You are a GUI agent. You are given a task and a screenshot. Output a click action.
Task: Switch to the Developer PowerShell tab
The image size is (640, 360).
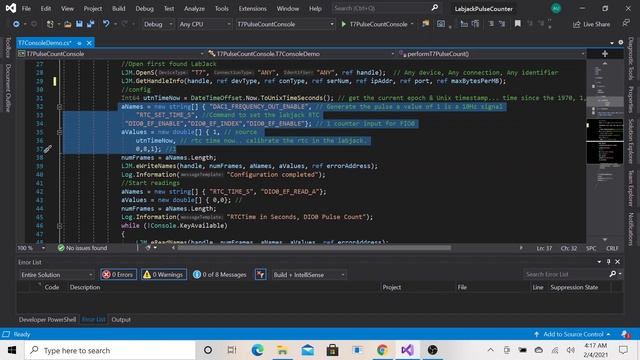[47, 320]
